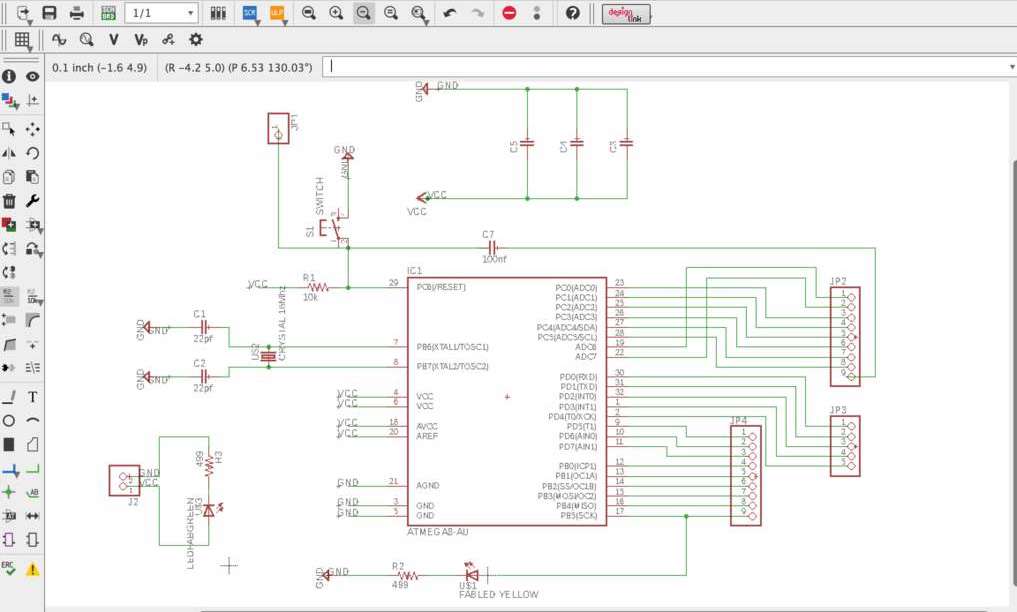Toggle the Show eye tool
Image resolution: width=1017 pixels, height=612 pixels.
tap(32, 76)
